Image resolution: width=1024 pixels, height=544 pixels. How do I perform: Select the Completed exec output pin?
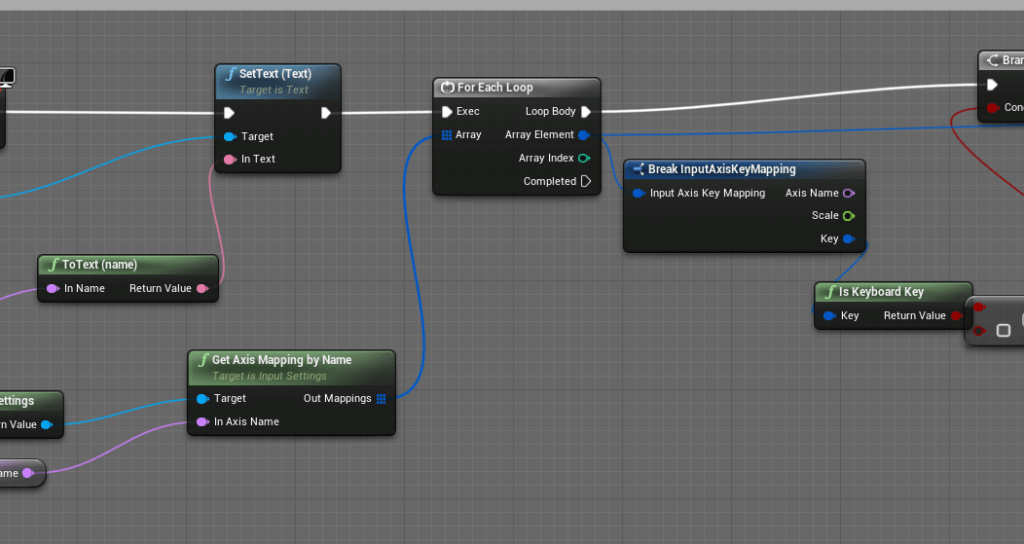click(x=586, y=181)
